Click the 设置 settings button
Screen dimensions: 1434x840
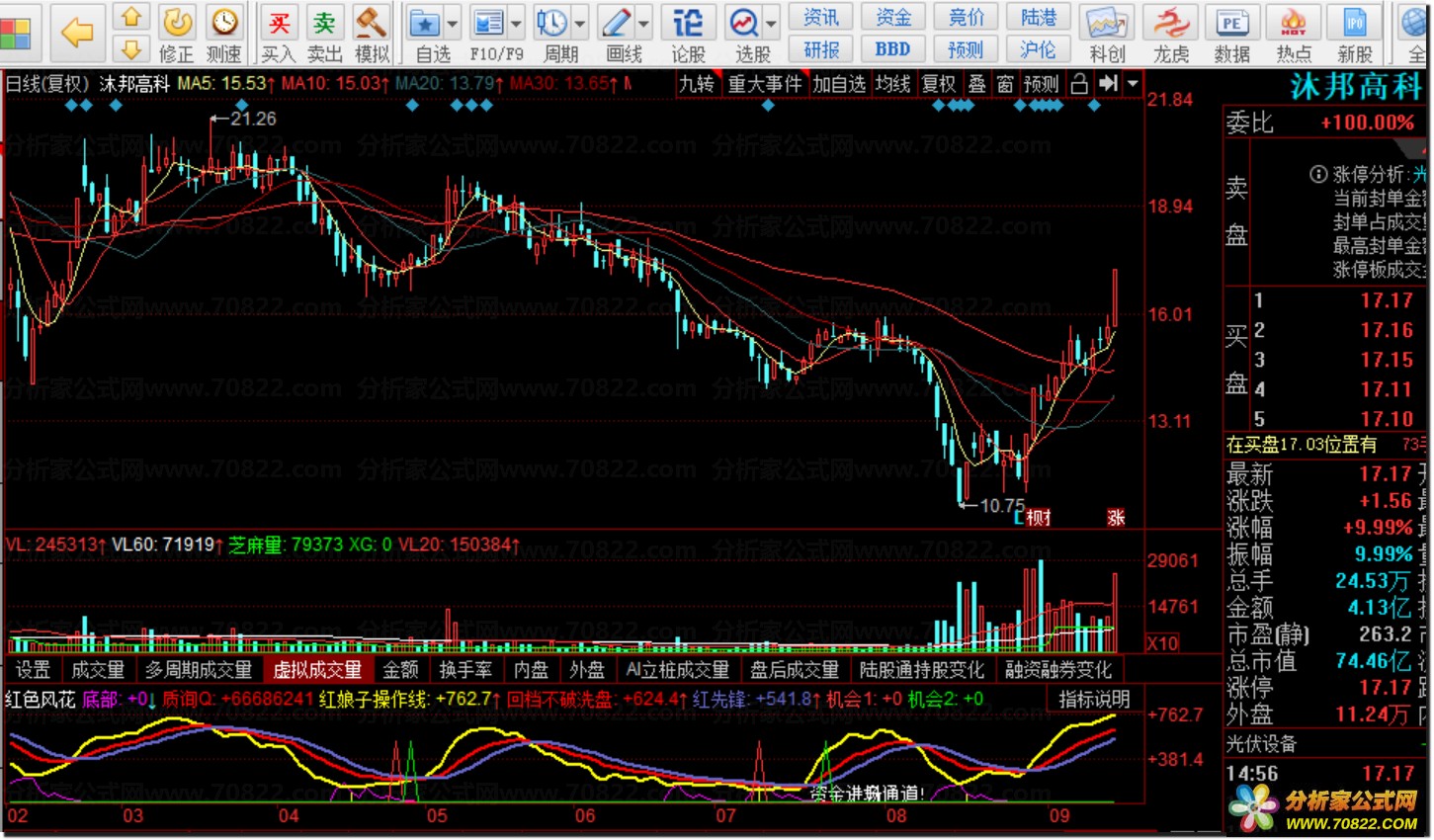[33, 670]
